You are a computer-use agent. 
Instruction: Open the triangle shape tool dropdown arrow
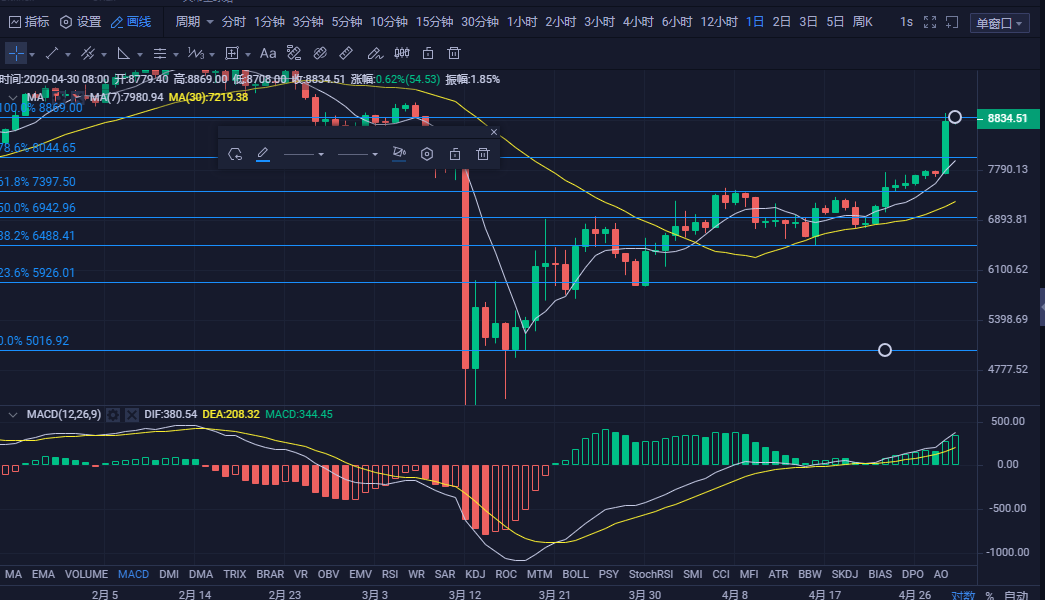point(140,55)
